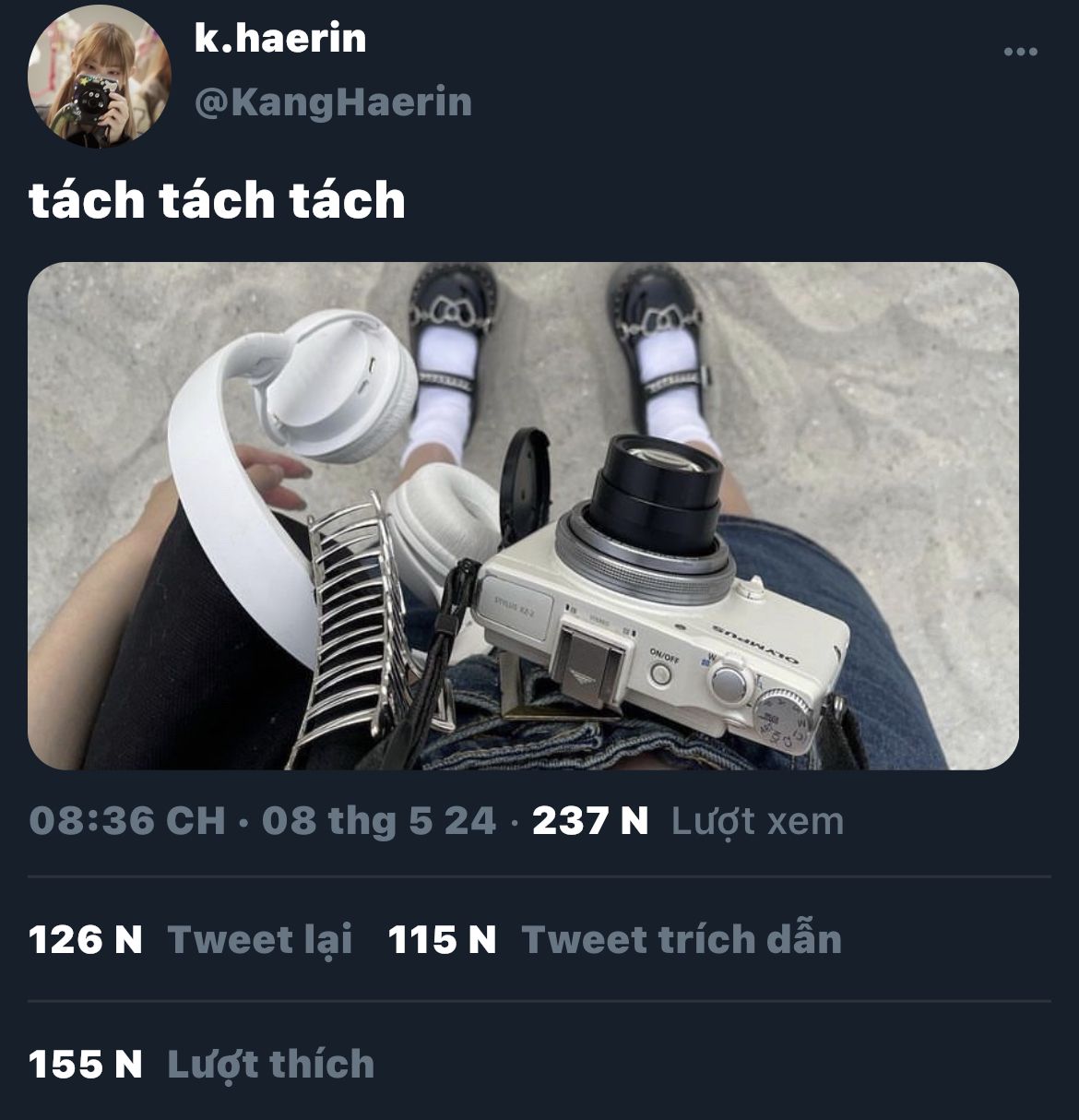The height and width of the screenshot is (1120, 1079).
Task: Click the 126 N retweet count
Action: [86, 940]
